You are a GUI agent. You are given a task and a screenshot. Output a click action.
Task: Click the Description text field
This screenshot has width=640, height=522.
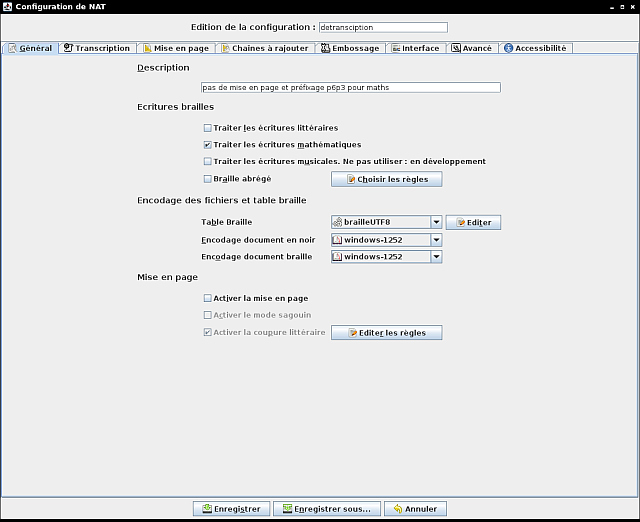click(x=350, y=88)
